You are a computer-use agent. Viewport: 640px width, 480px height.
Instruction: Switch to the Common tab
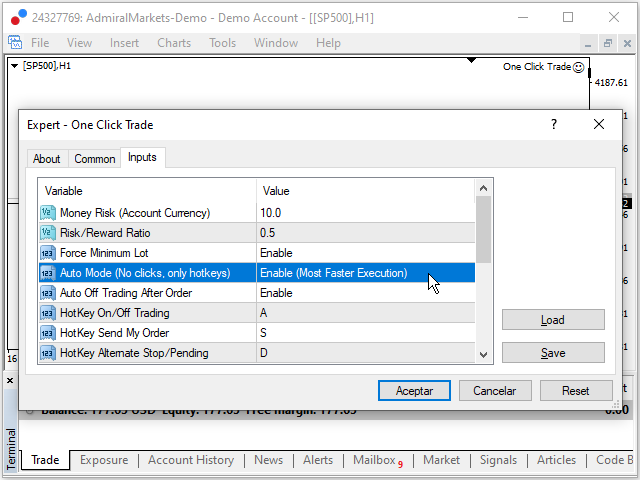[x=95, y=159]
